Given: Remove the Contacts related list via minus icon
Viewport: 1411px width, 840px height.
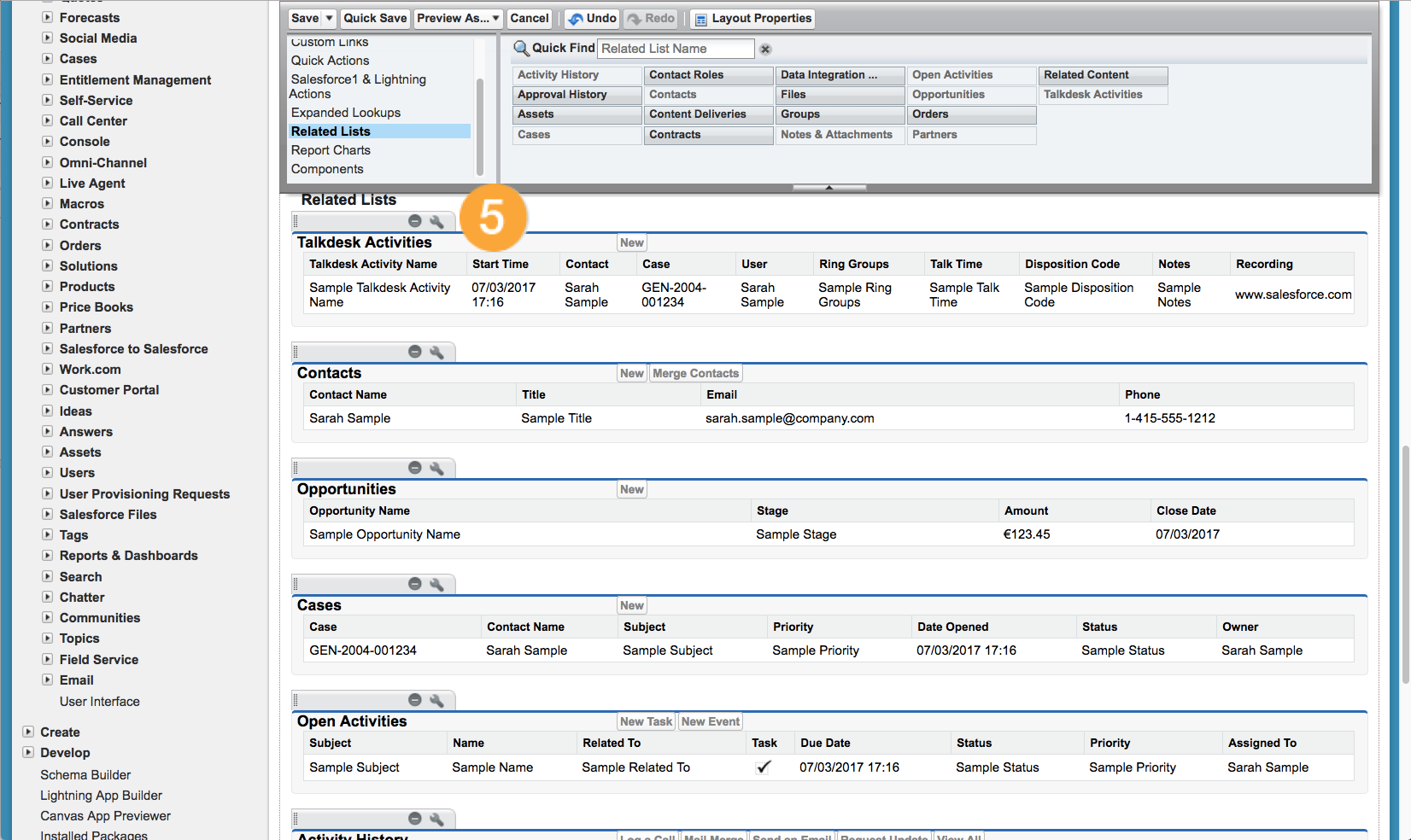Looking at the screenshot, I should [415, 352].
